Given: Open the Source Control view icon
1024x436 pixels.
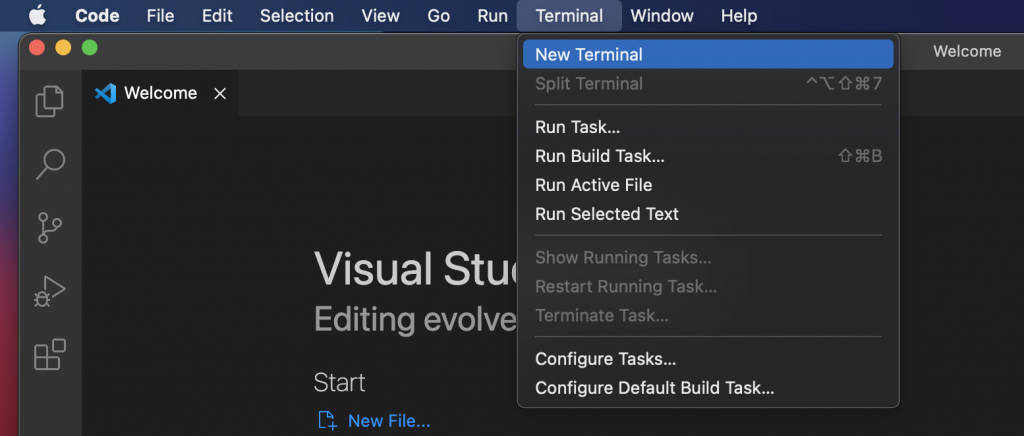Looking at the screenshot, I should [x=50, y=227].
